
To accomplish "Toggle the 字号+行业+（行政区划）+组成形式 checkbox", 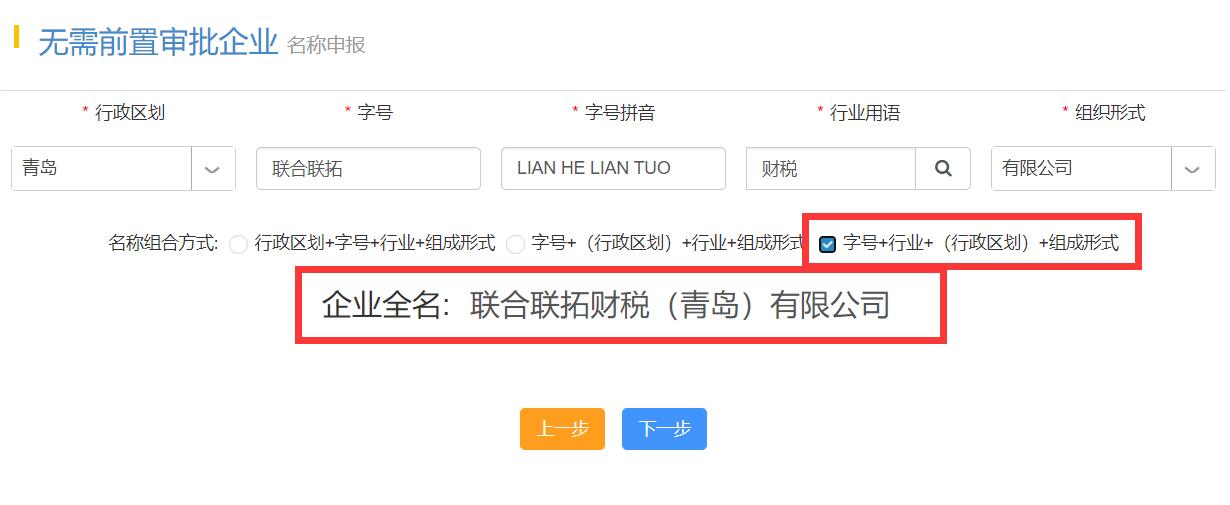I will 827,244.
